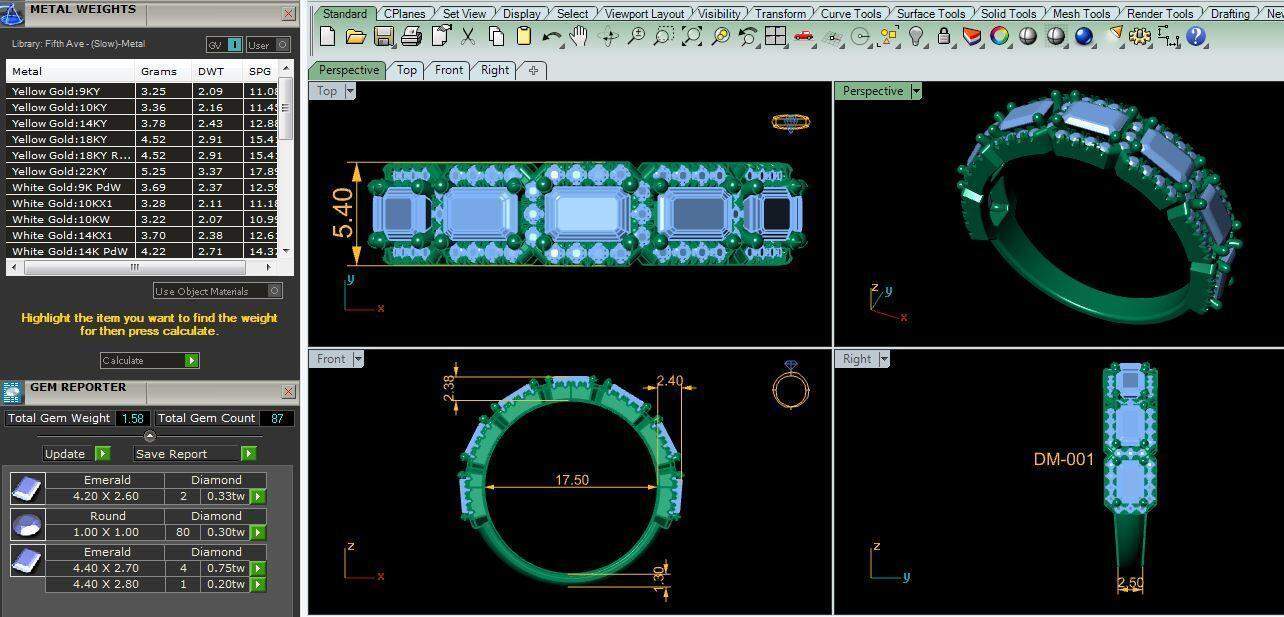Switch to the Curve Tools tab

pyautogui.click(x=850, y=14)
